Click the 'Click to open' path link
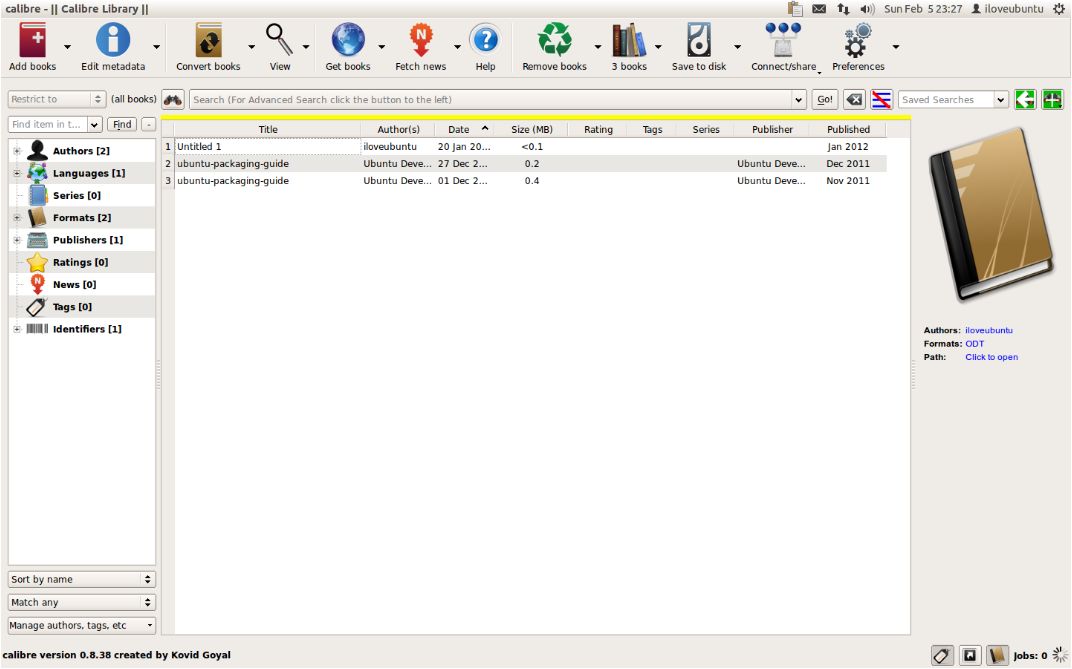This screenshot has height=669, width=1072. (991, 357)
